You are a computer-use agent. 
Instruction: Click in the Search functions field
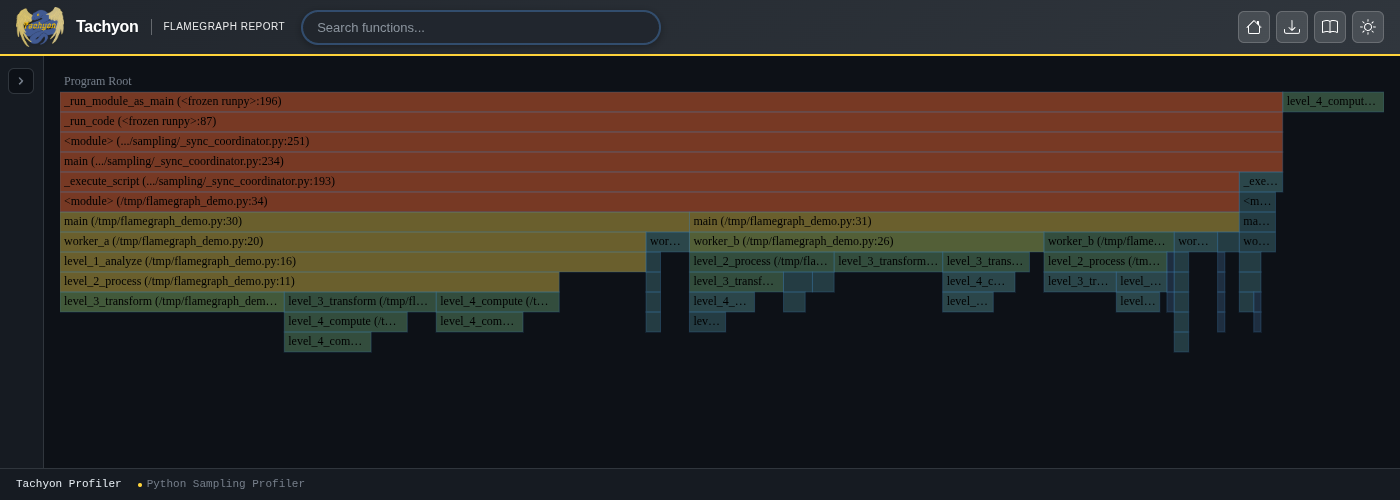tap(481, 27)
